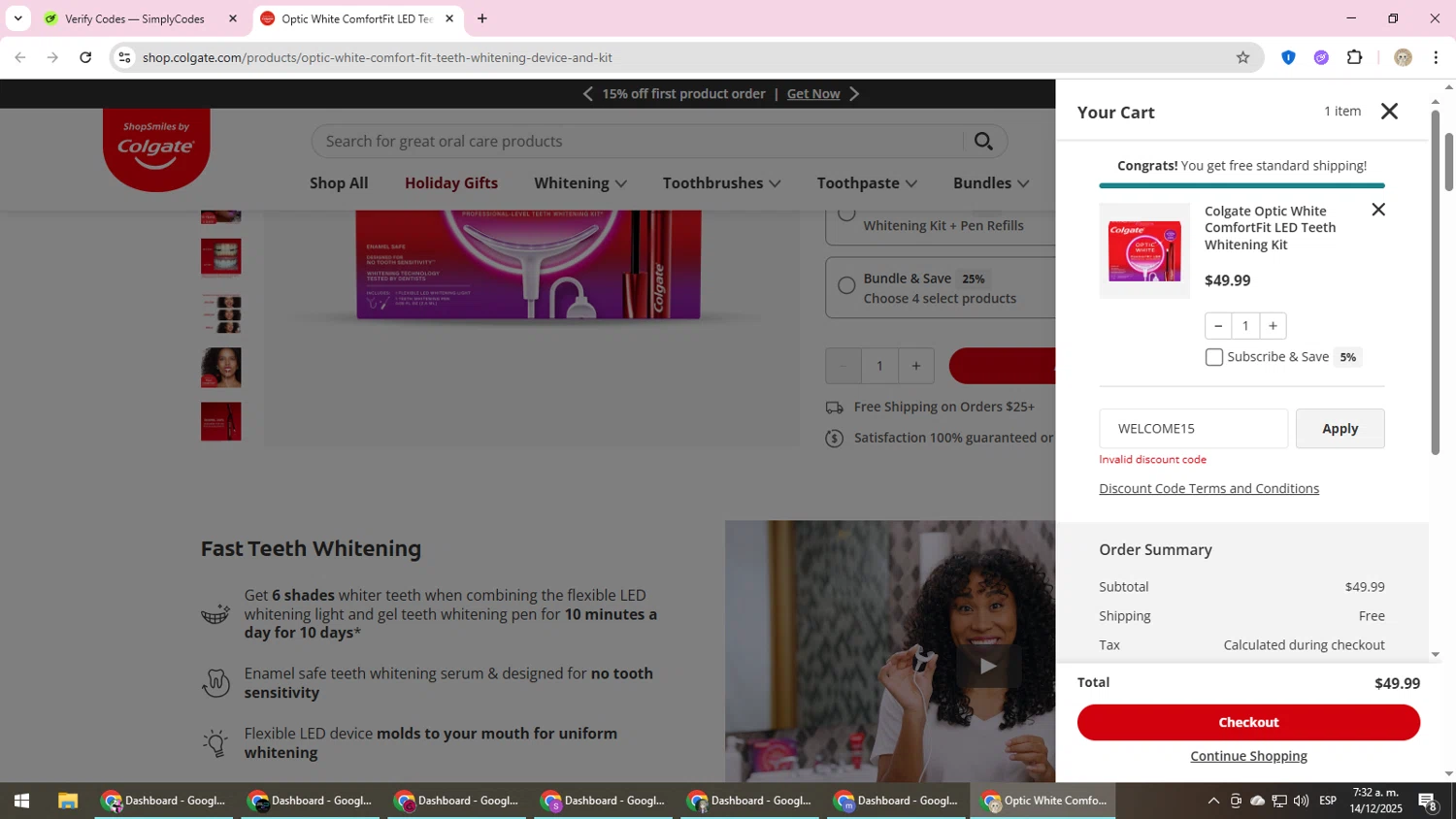Viewport: 1456px width, 819px height.
Task: Focus the oral care products search box
Action: point(636,142)
